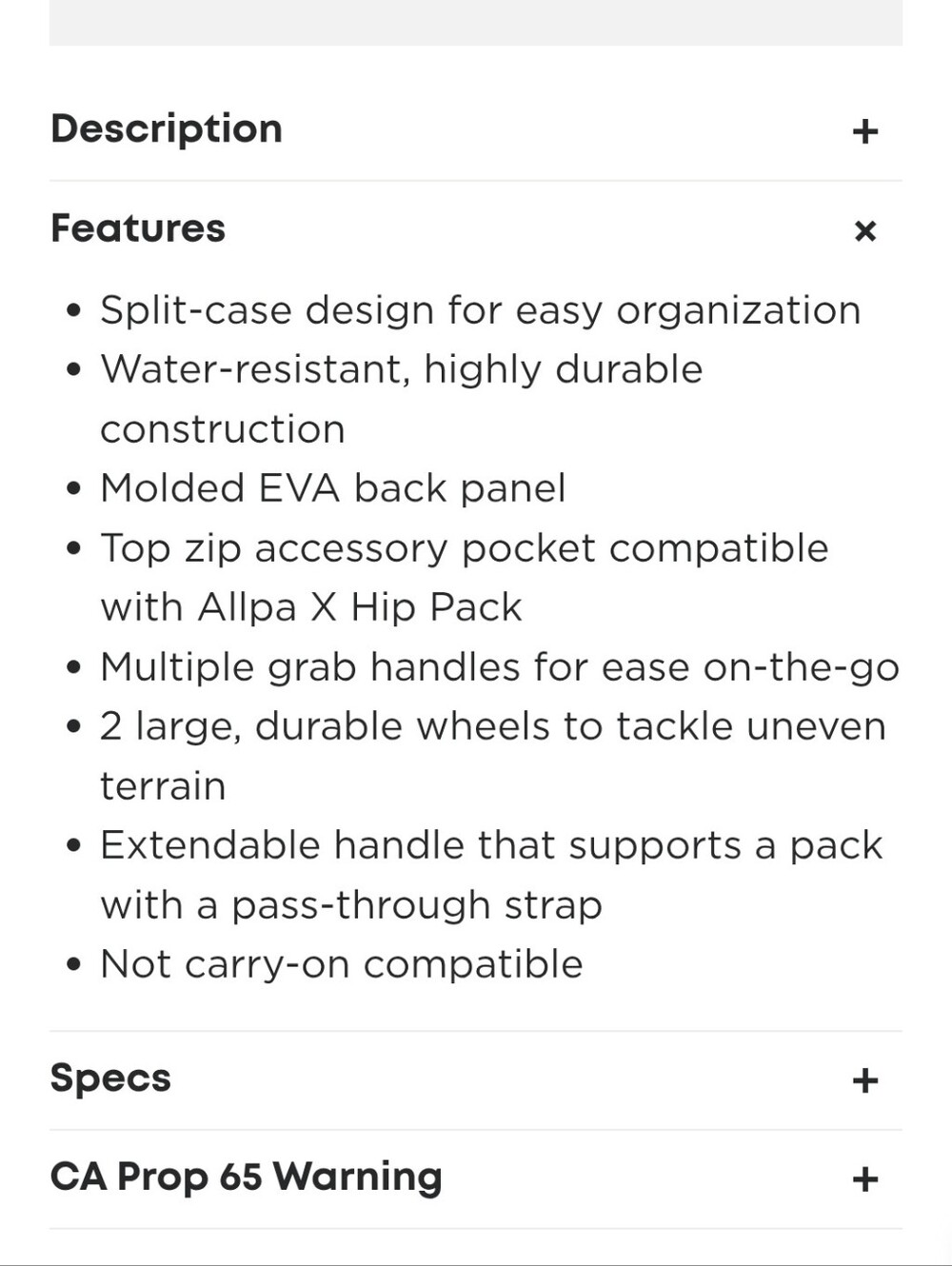Expand the Specs section heading
This screenshot has height=1266, width=952.
pyautogui.click(x=110, y=1078)
